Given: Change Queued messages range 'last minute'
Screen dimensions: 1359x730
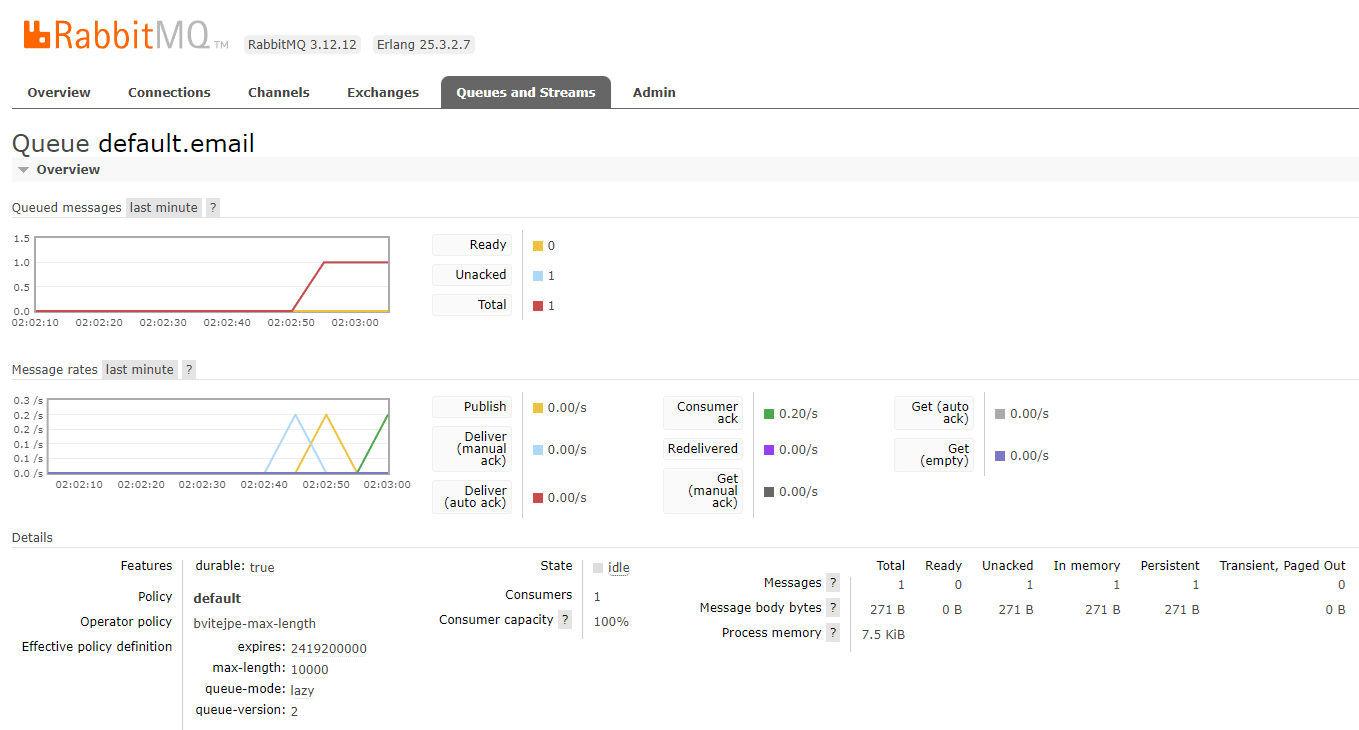Looking at the screenshot, I should 164,207.
